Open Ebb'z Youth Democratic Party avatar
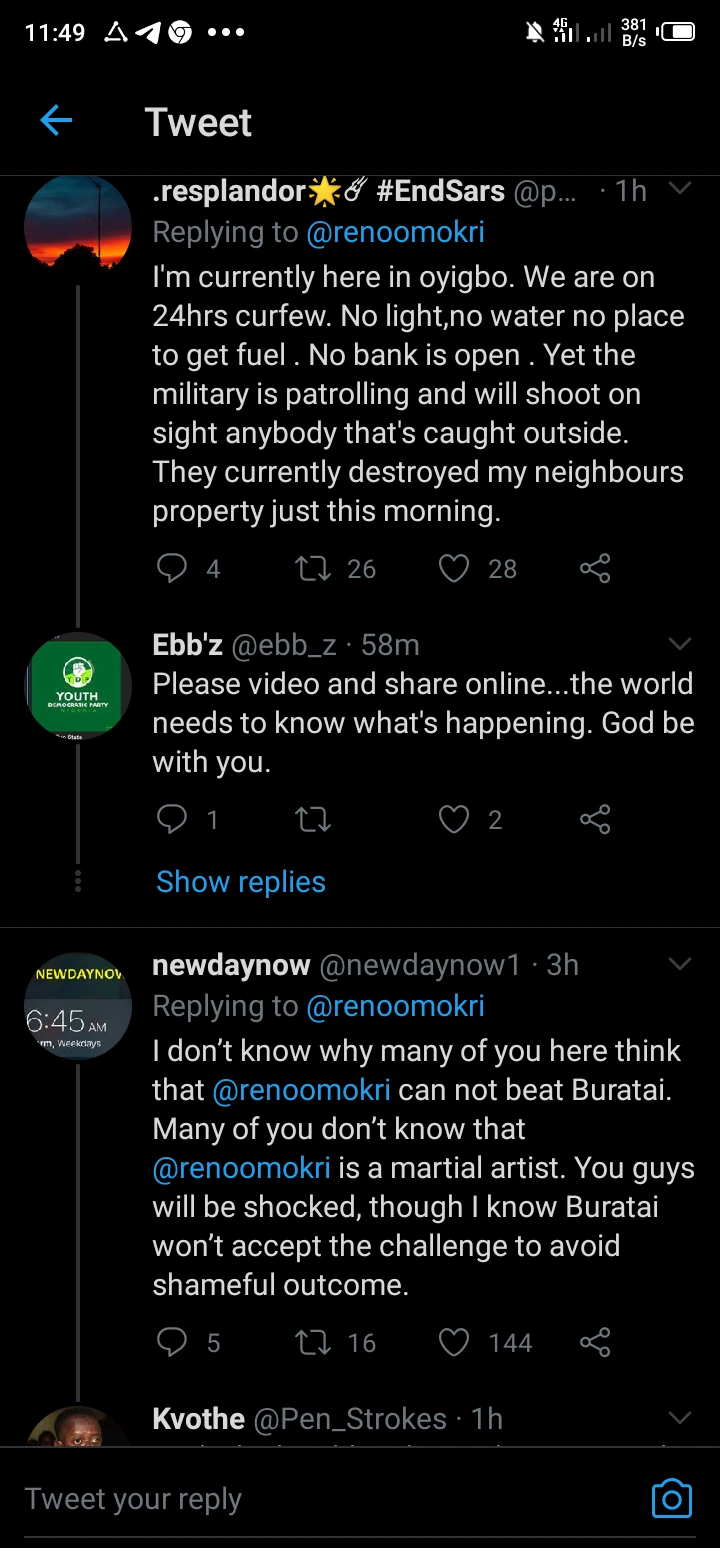The image size is (720, 1548). [x=78, y=686]
